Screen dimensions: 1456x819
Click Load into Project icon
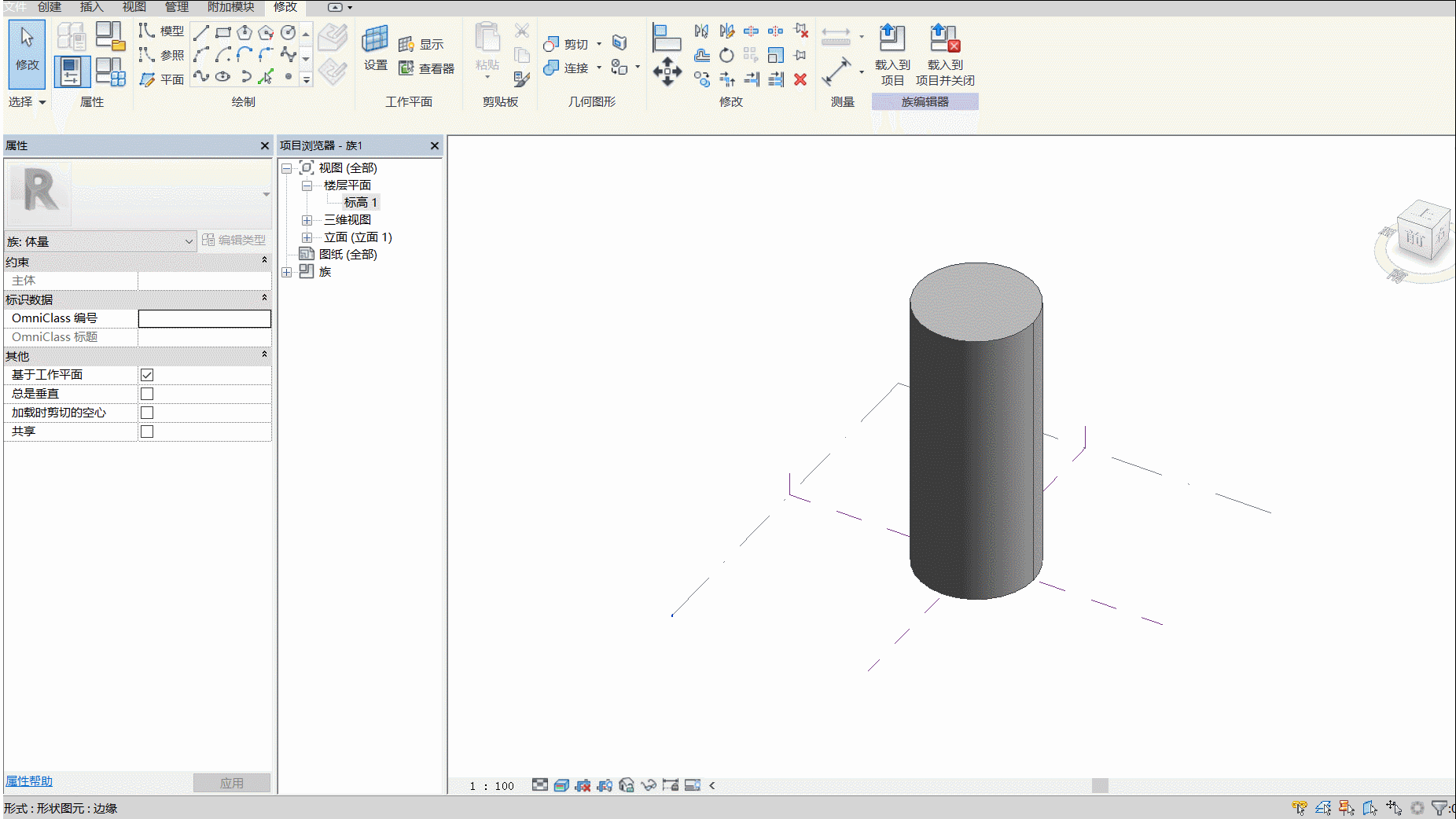pos(892,54)
